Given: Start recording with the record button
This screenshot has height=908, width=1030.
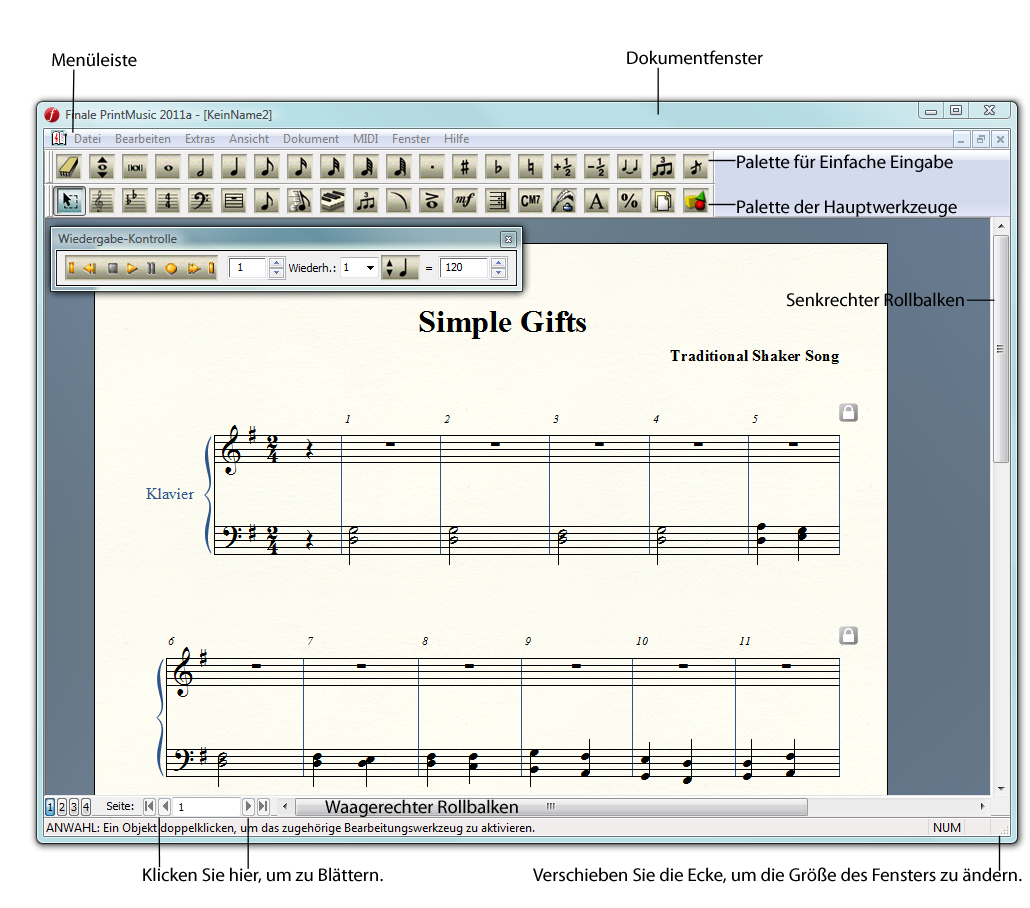Looking at the screenshot, I should [x=171, y=268].
